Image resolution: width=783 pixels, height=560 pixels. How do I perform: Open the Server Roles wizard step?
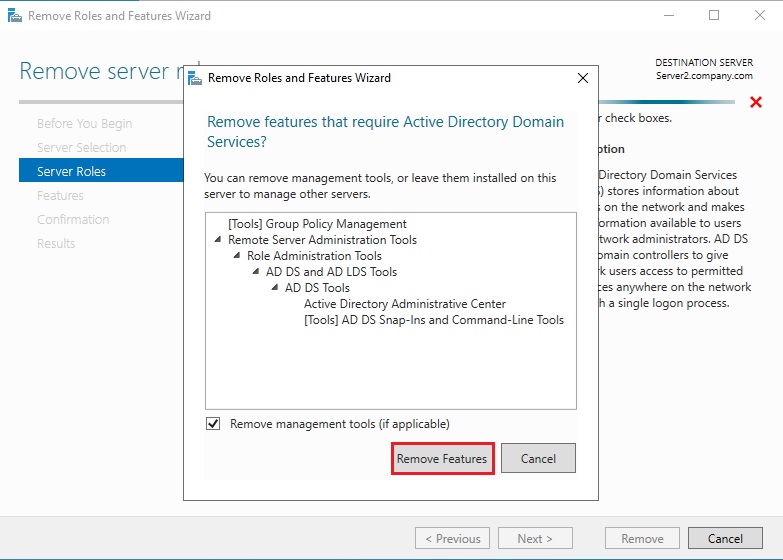click(71, 171)
